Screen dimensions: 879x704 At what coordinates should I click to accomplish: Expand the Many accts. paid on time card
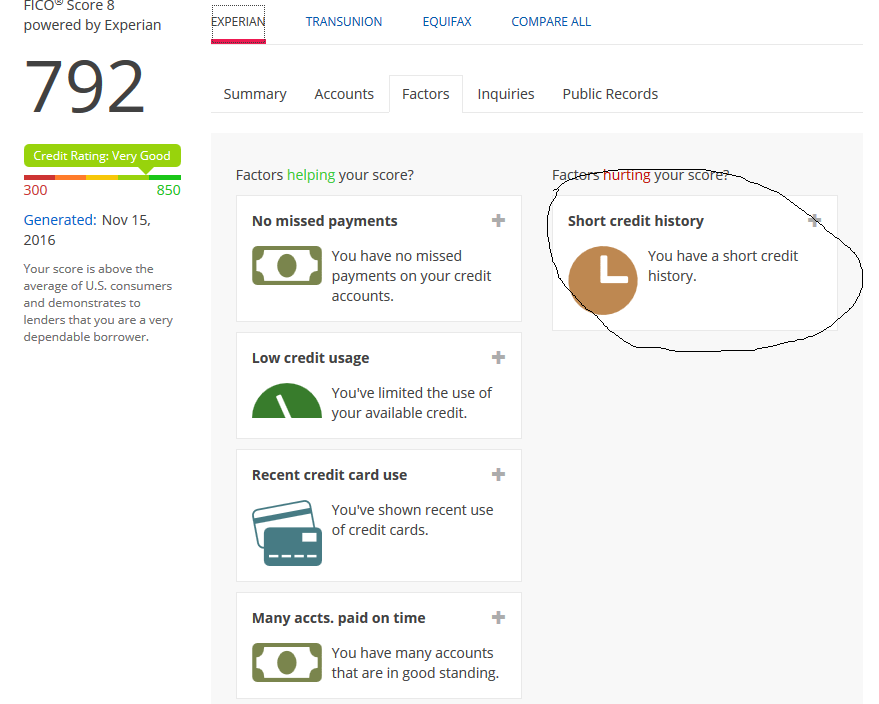498,617
